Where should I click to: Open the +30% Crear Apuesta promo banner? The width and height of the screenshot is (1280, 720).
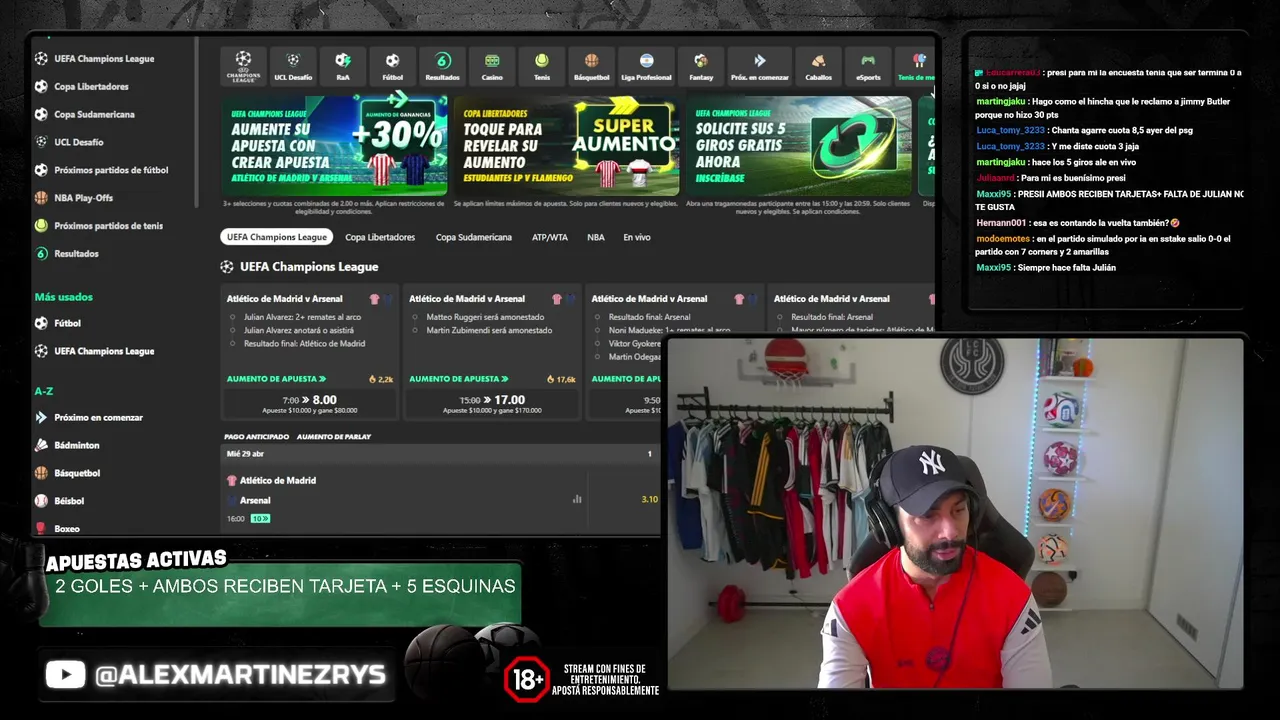(x=334, y=146)
